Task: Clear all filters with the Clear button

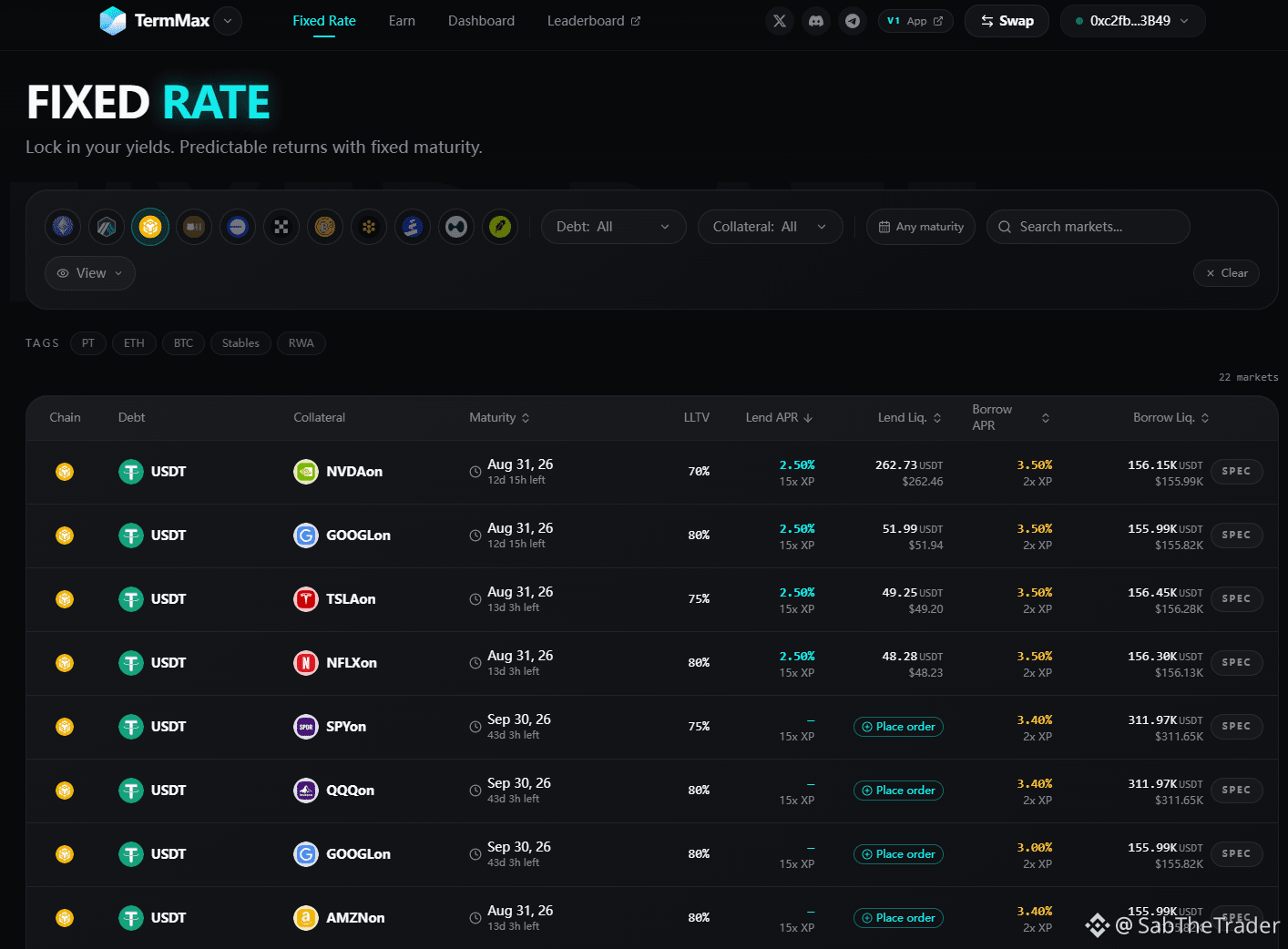Action: coord(1226,273)
